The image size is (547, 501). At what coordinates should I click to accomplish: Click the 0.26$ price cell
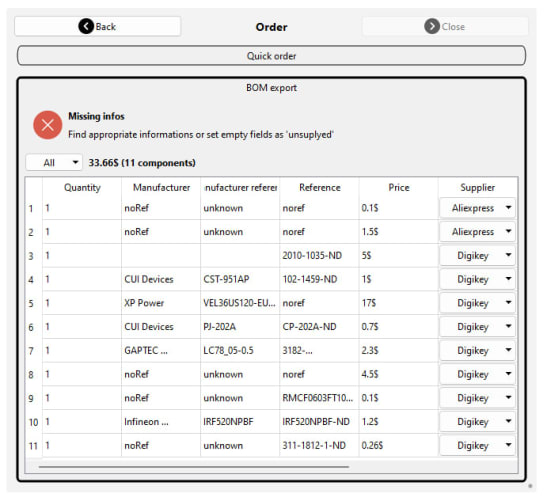[x=399, y=446]
